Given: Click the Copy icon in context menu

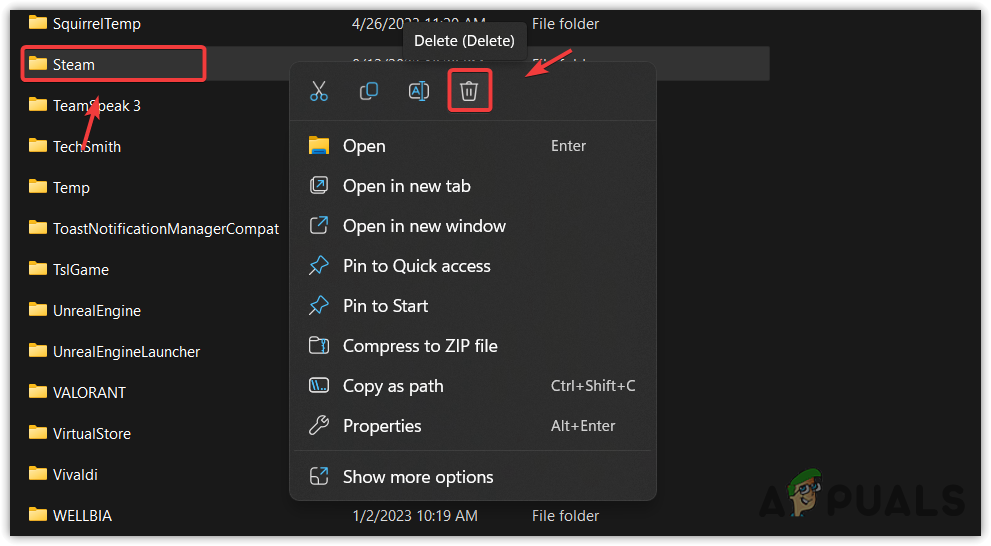Looking at the screenshot, I should tap(369, 92).
